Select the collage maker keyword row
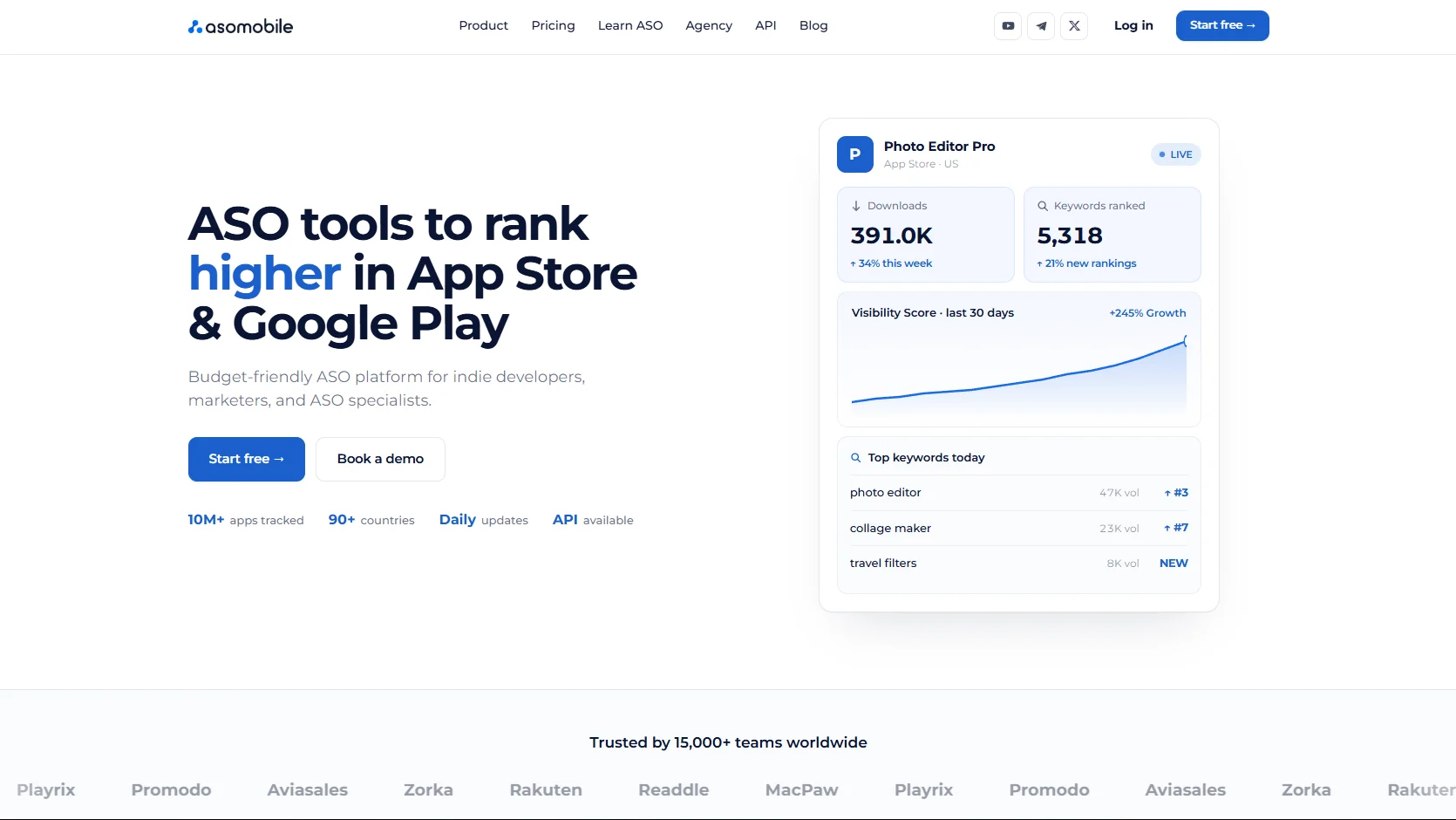The image size is (1456, 820). coord(1019,528)
